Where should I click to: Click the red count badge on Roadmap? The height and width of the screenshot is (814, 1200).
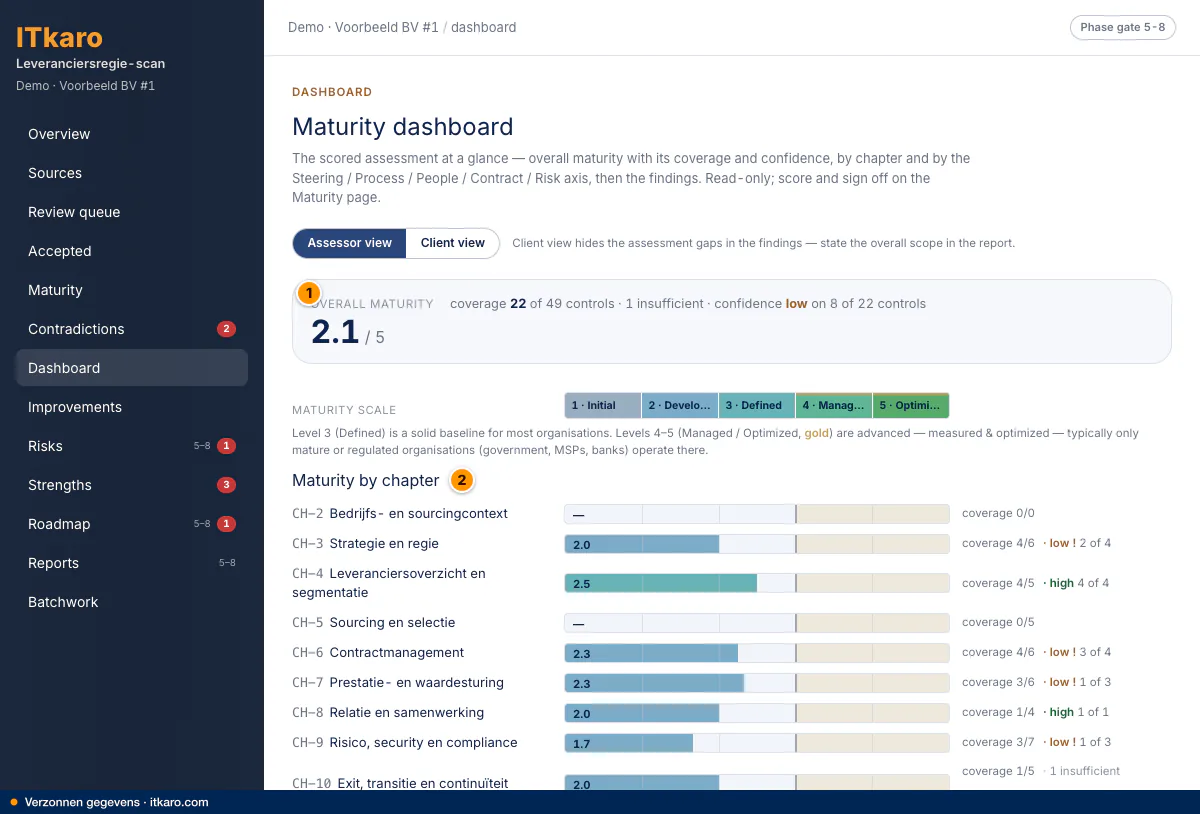coord(227,524)
